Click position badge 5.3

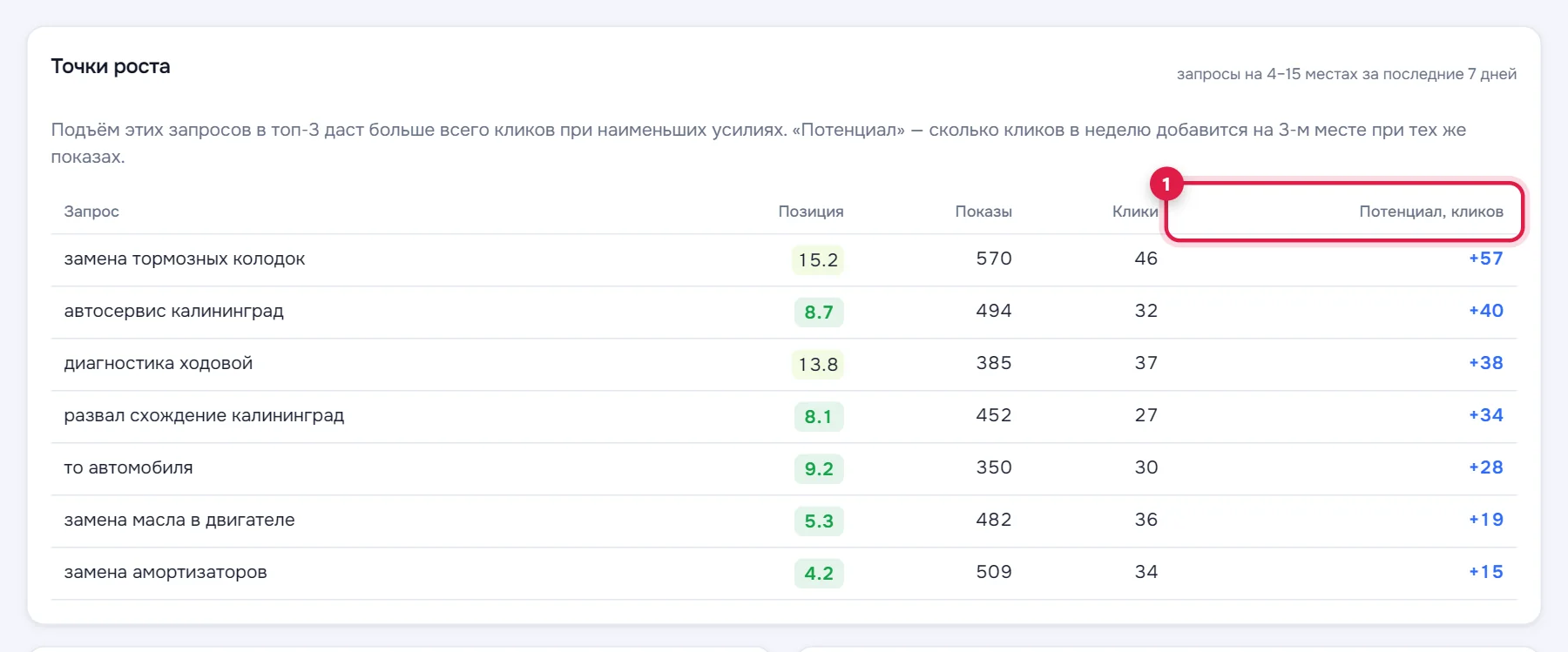[819, 521]
